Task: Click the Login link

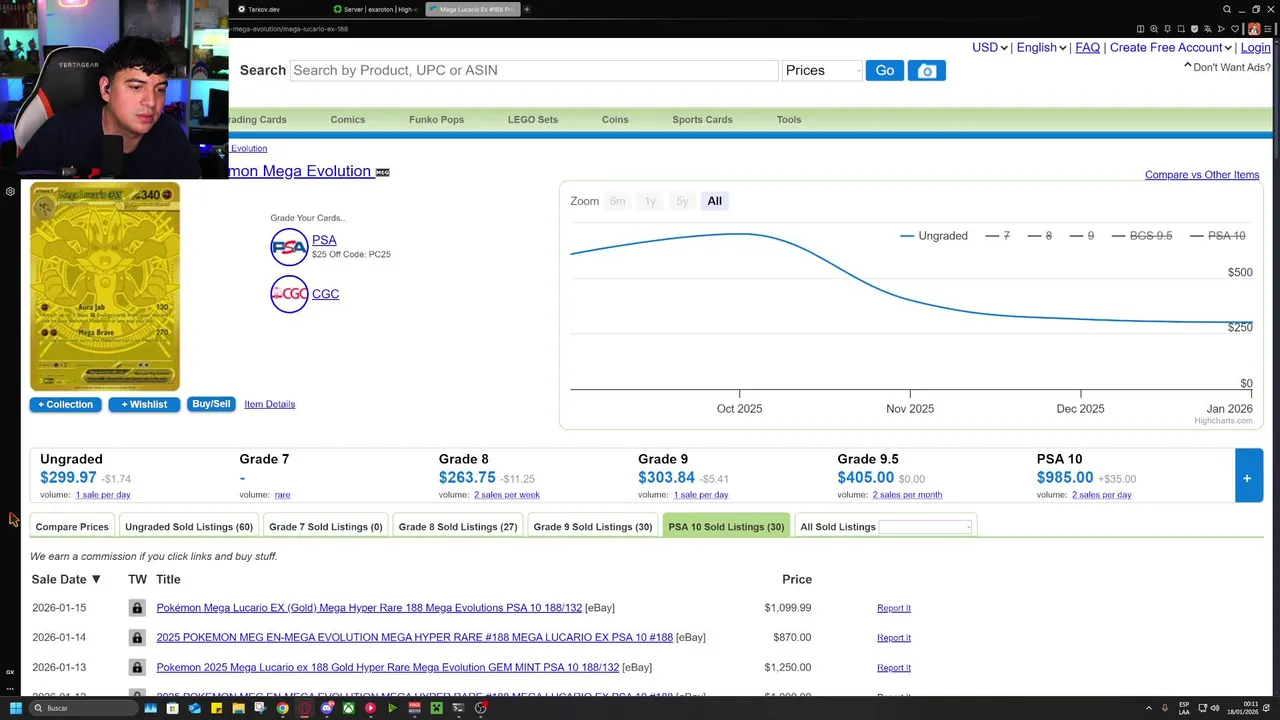Action: (x=1256, y=47)
